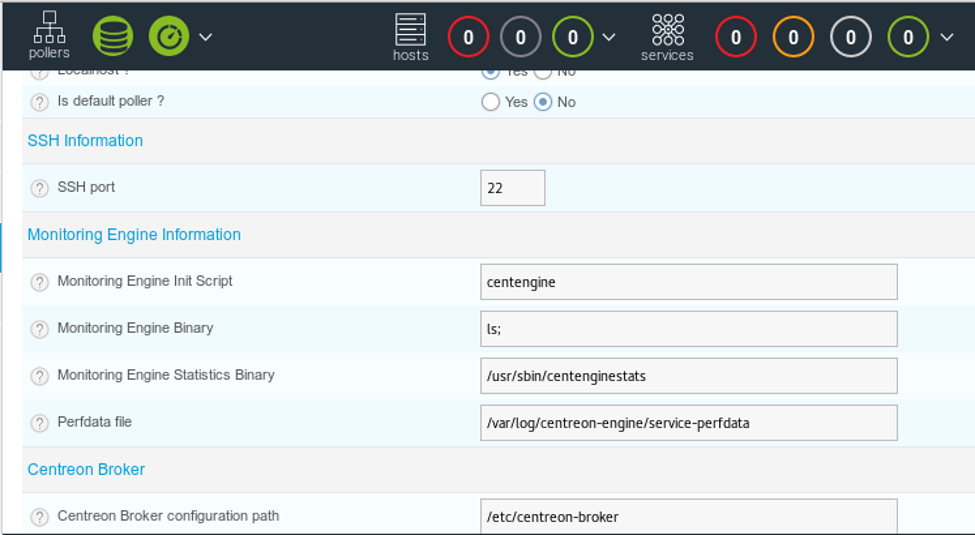
Task: Click the SSH port input field
Action: click(x=512, y=188)
